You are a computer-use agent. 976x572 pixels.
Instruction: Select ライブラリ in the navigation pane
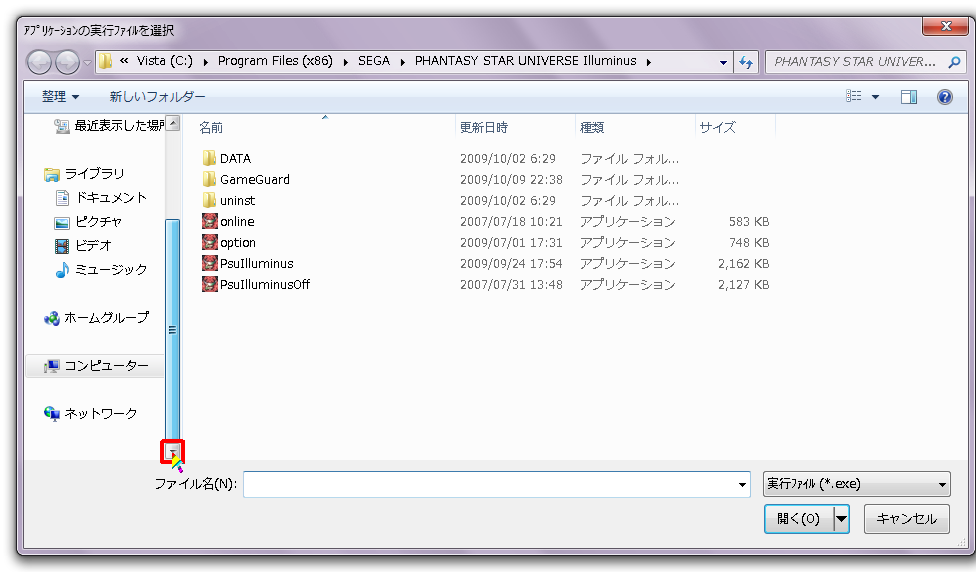(x=85, y=174)
